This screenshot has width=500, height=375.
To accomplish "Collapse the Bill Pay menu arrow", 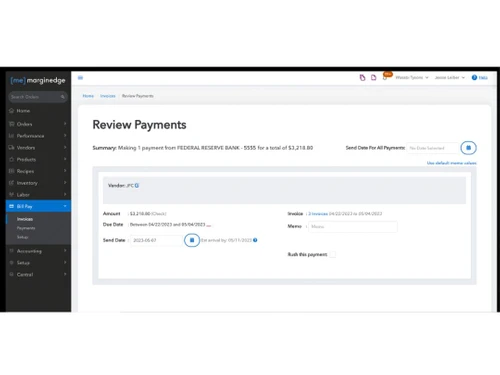I will coord(65,206).
